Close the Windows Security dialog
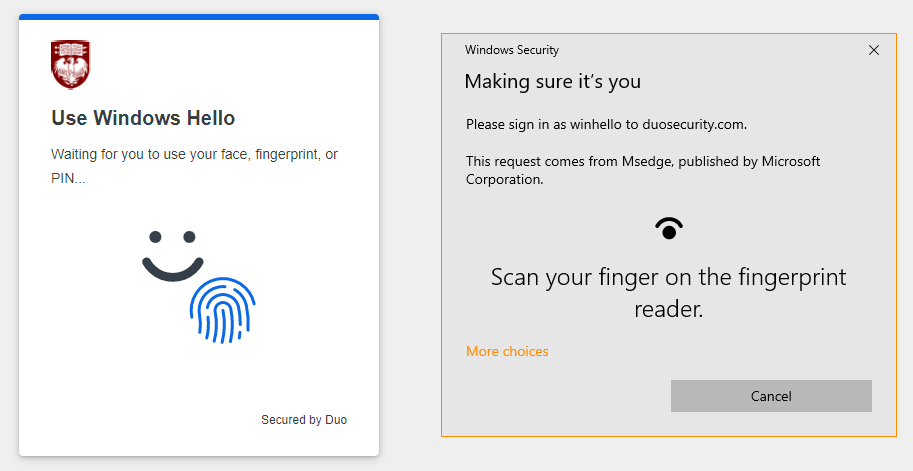The image size is (913, 471). (x=874, y=50)
